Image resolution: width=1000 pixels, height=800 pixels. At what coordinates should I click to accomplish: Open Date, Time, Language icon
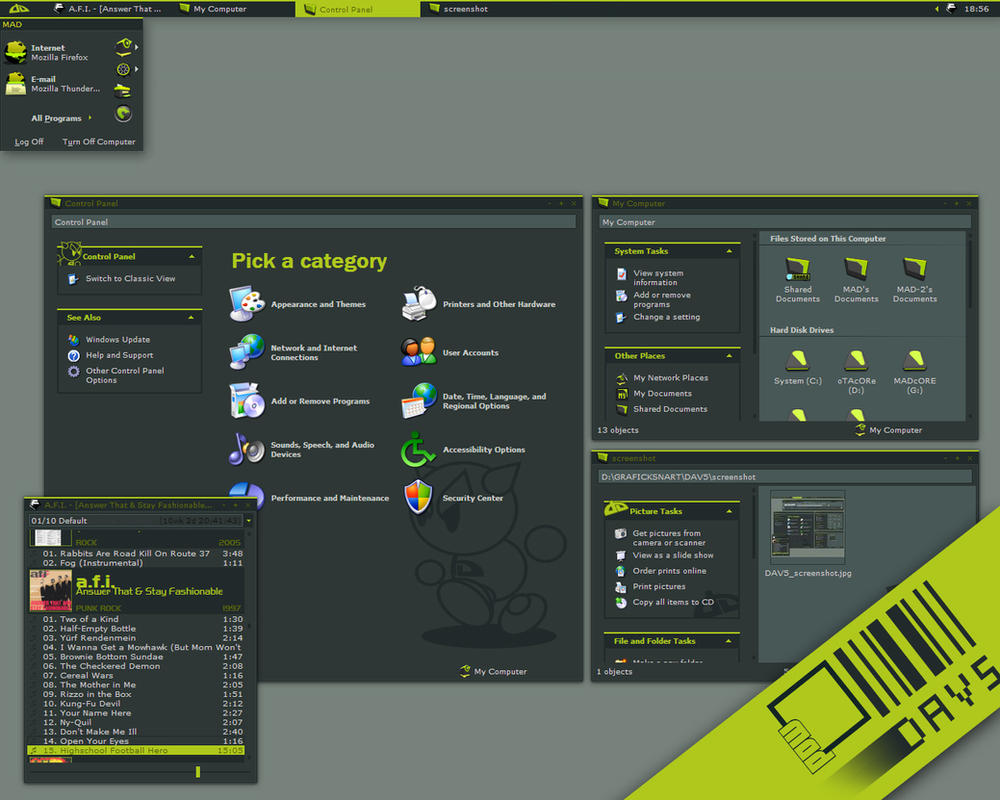click(419, 401)
